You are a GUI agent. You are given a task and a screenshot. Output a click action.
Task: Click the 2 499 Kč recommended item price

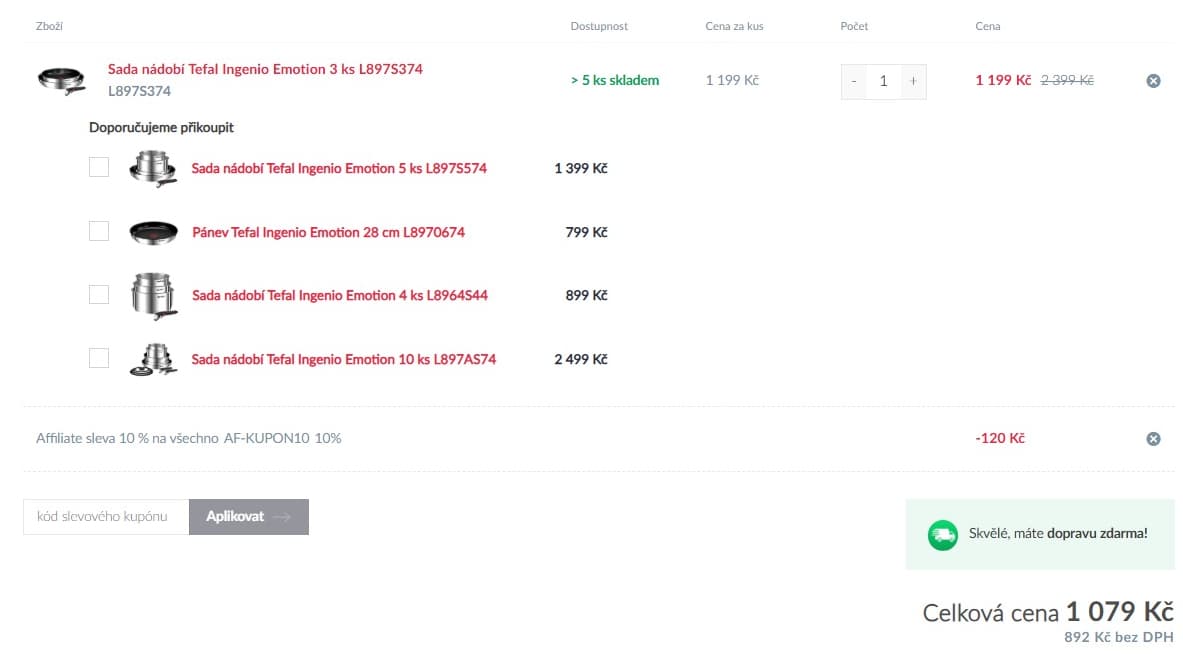(581, 360)
